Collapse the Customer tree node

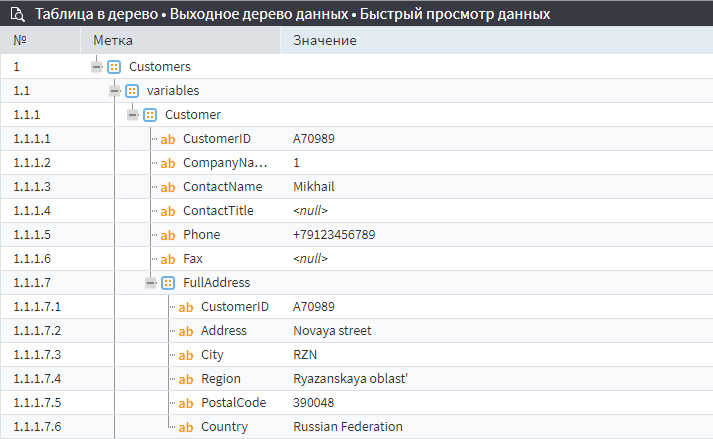point(133,115)
